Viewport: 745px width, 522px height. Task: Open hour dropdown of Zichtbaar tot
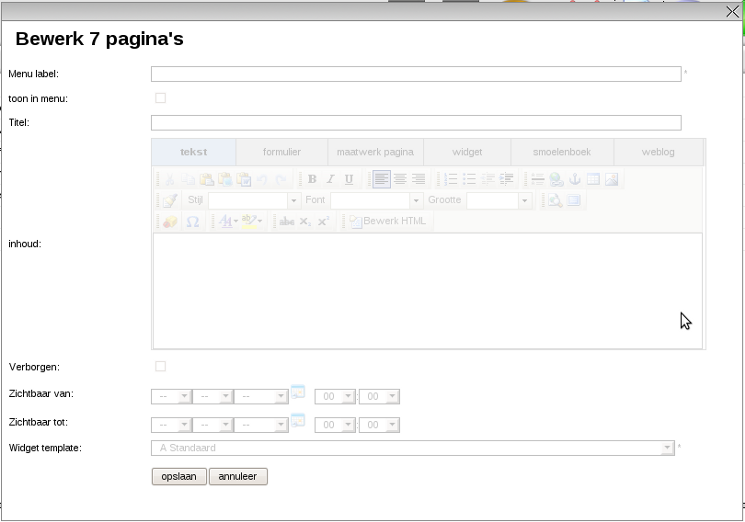pos(335,425)
